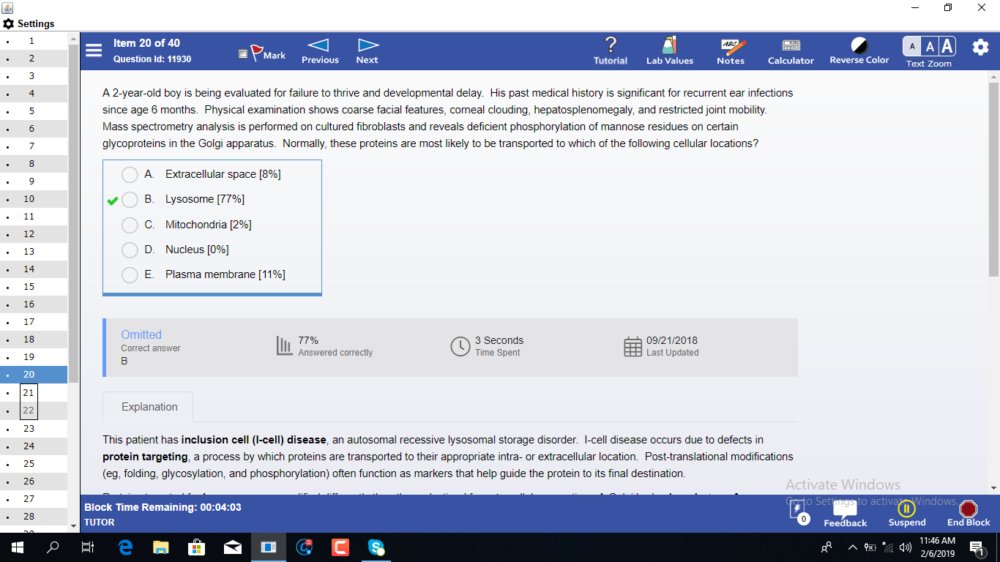Expand the hamburger menu in header
This screenshot has width=1000, height=562.
[x=94, y=50]
